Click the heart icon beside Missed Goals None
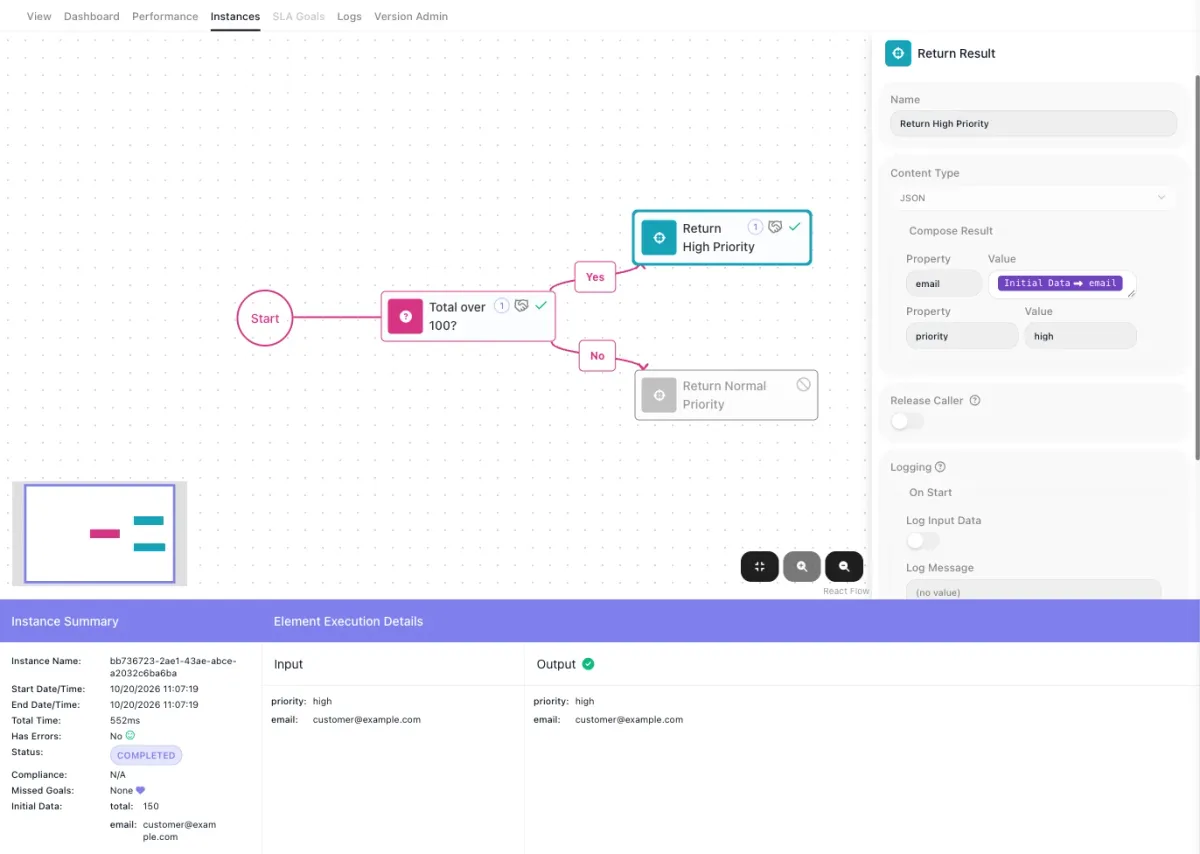The height and width of the screenshot is (854, 1200). pyautogui.click(x=140, y=790)
